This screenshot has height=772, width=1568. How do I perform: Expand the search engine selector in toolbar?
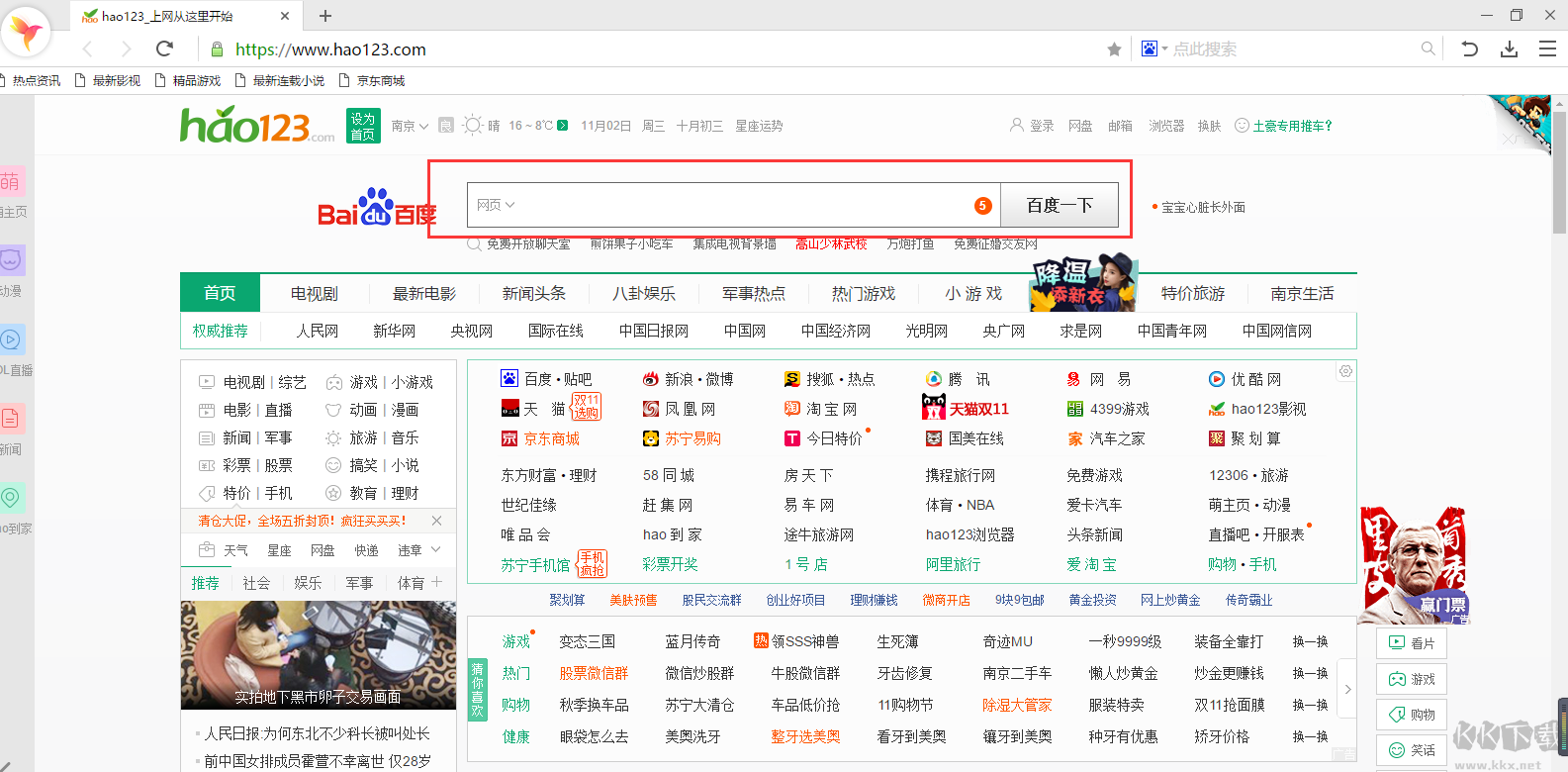pos(1153,48)
